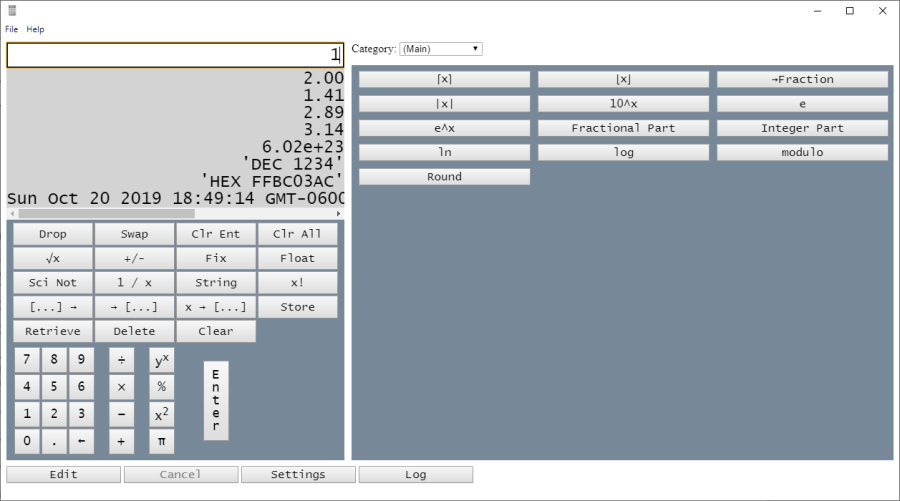Click the Clear button
The height and width of the screenshot is (501, 900).
pos(216,331)
